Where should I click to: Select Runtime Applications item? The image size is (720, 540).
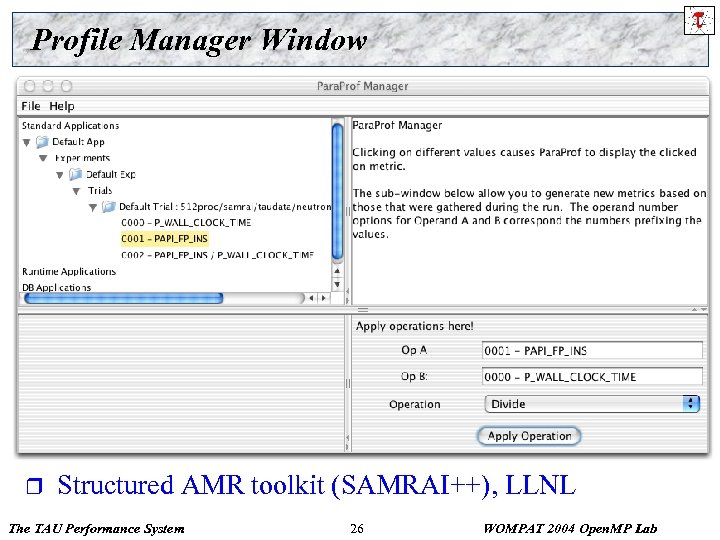tap(69, 271)
